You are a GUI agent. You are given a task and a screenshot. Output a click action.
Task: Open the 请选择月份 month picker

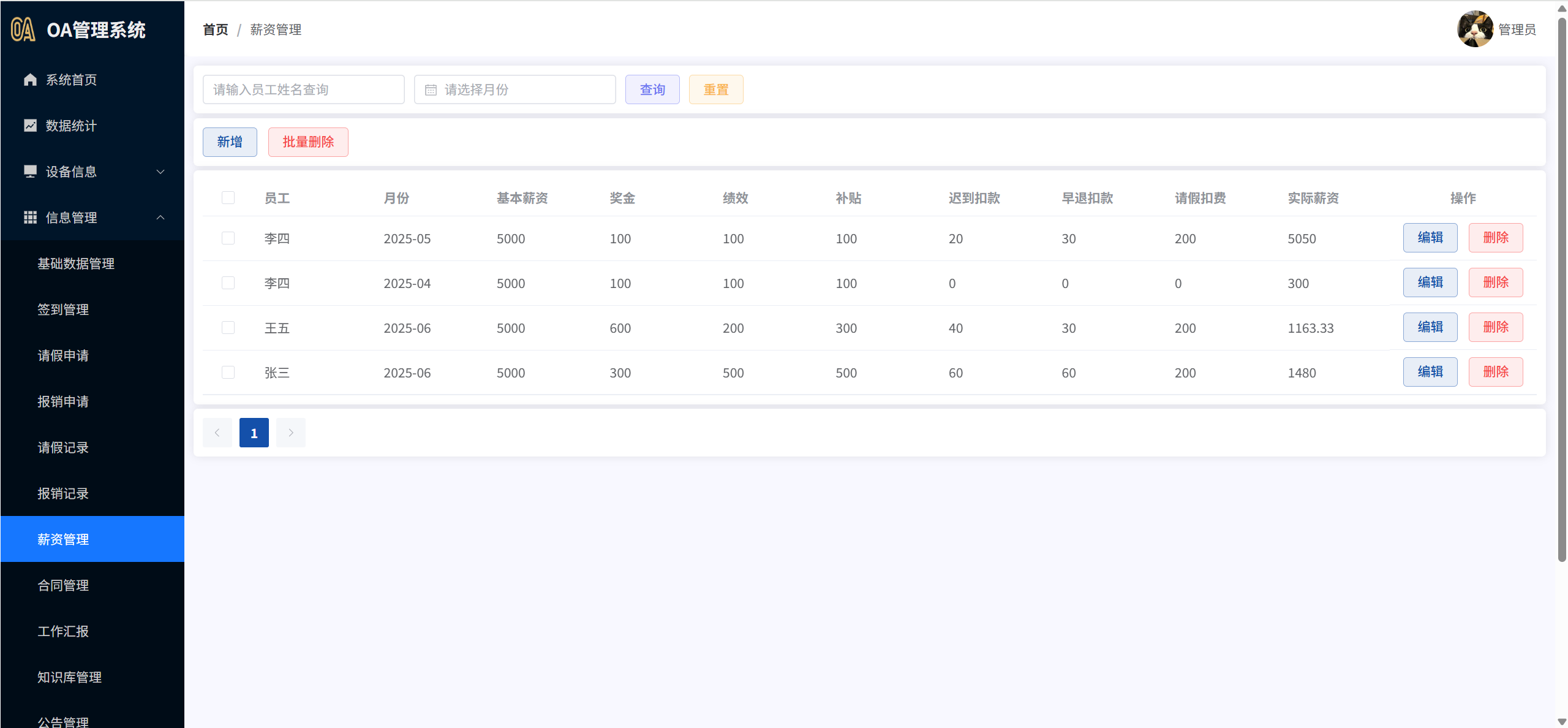pos(514,90)
